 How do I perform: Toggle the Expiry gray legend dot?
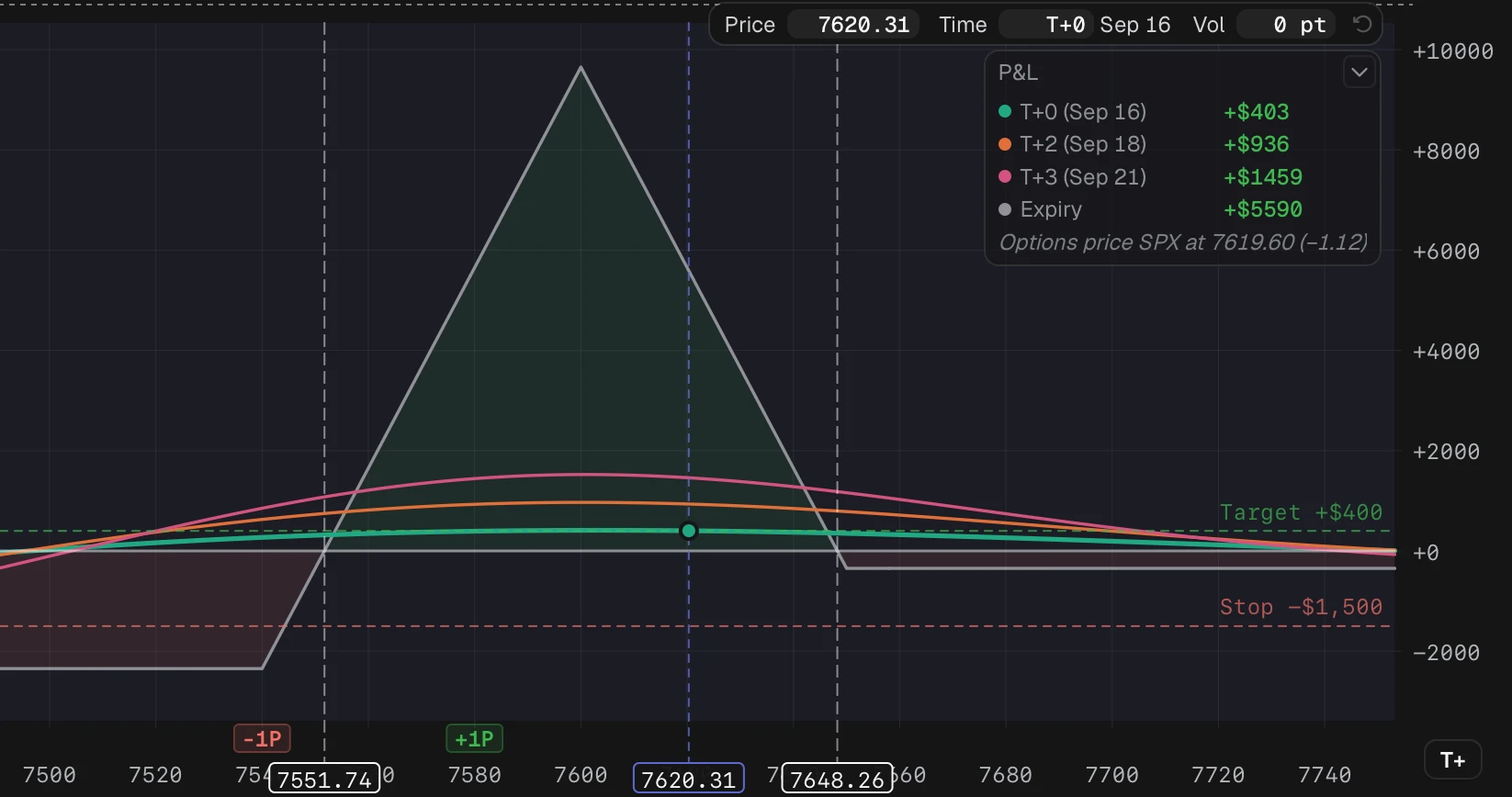point(1005,209)
